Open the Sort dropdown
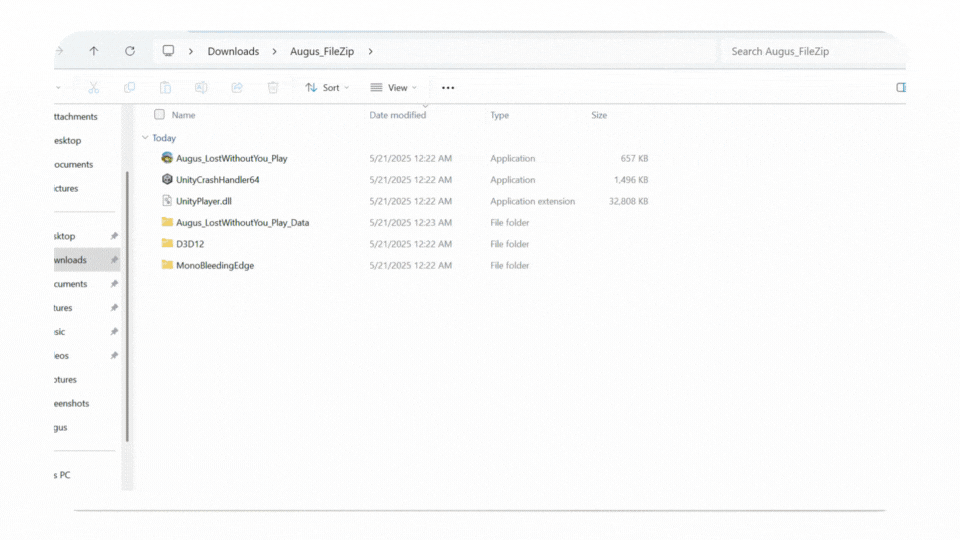The image size is (960, 540). coord(328,88)
